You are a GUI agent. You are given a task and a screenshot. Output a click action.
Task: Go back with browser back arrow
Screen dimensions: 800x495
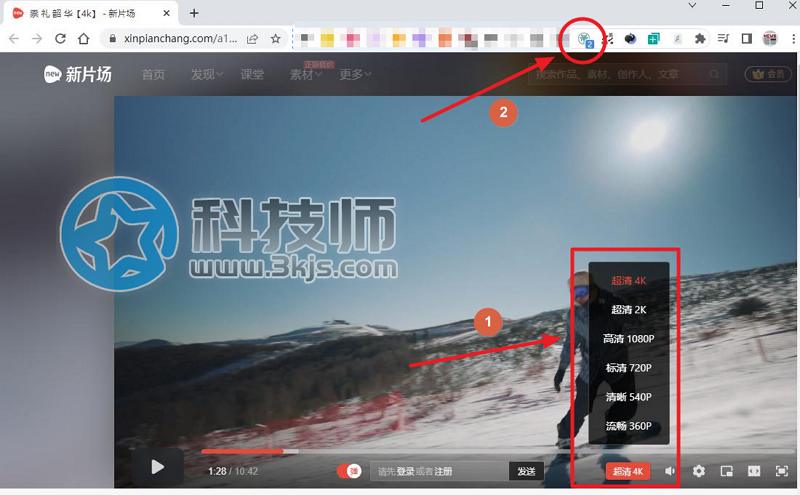14,39
